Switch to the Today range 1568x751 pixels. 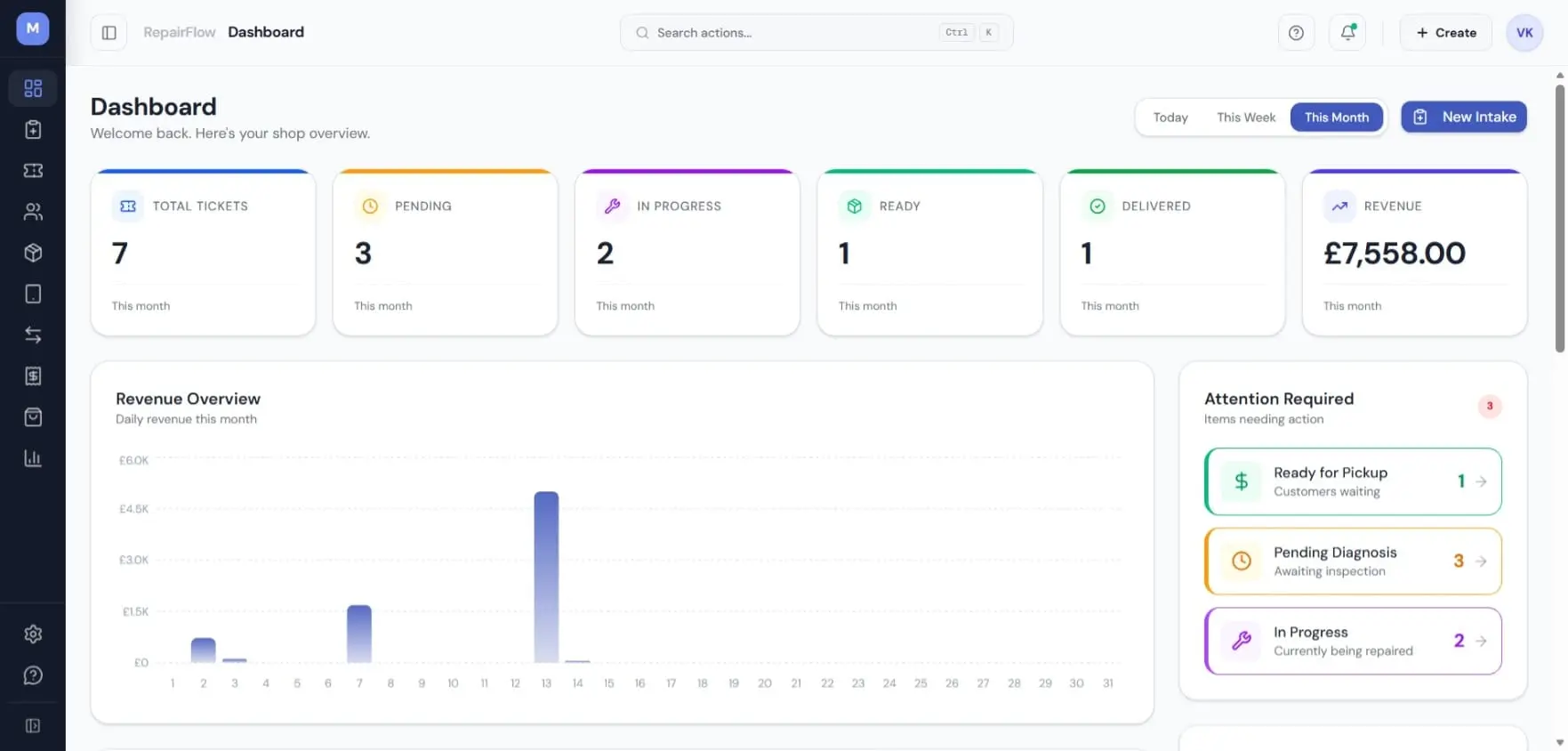click(1170, 117)
